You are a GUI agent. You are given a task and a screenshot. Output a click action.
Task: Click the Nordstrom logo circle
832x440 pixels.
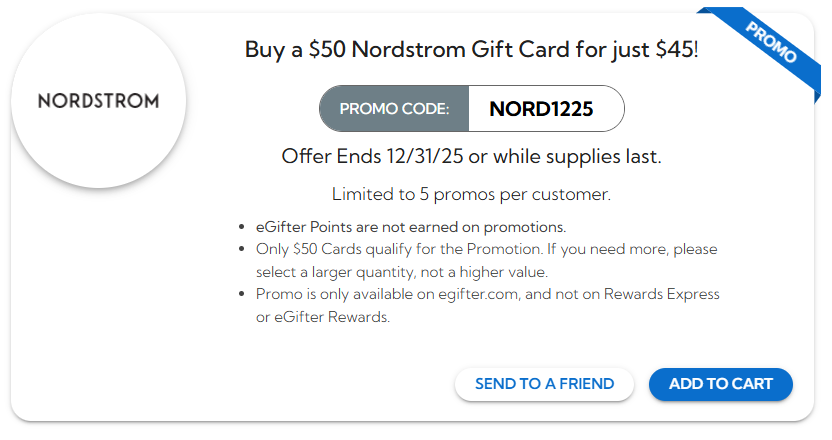(x=98, y=101)
